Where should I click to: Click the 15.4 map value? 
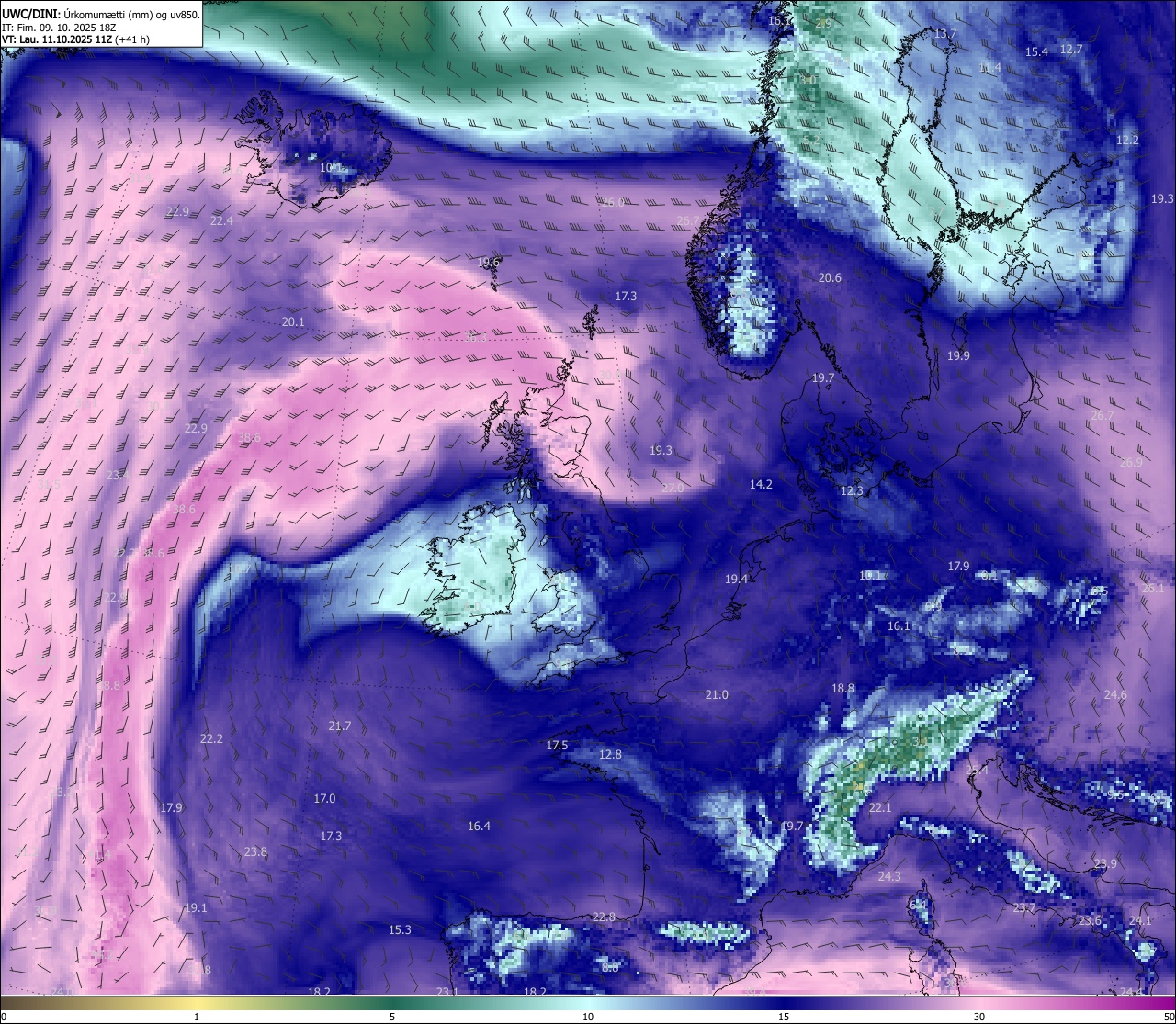1036,51
